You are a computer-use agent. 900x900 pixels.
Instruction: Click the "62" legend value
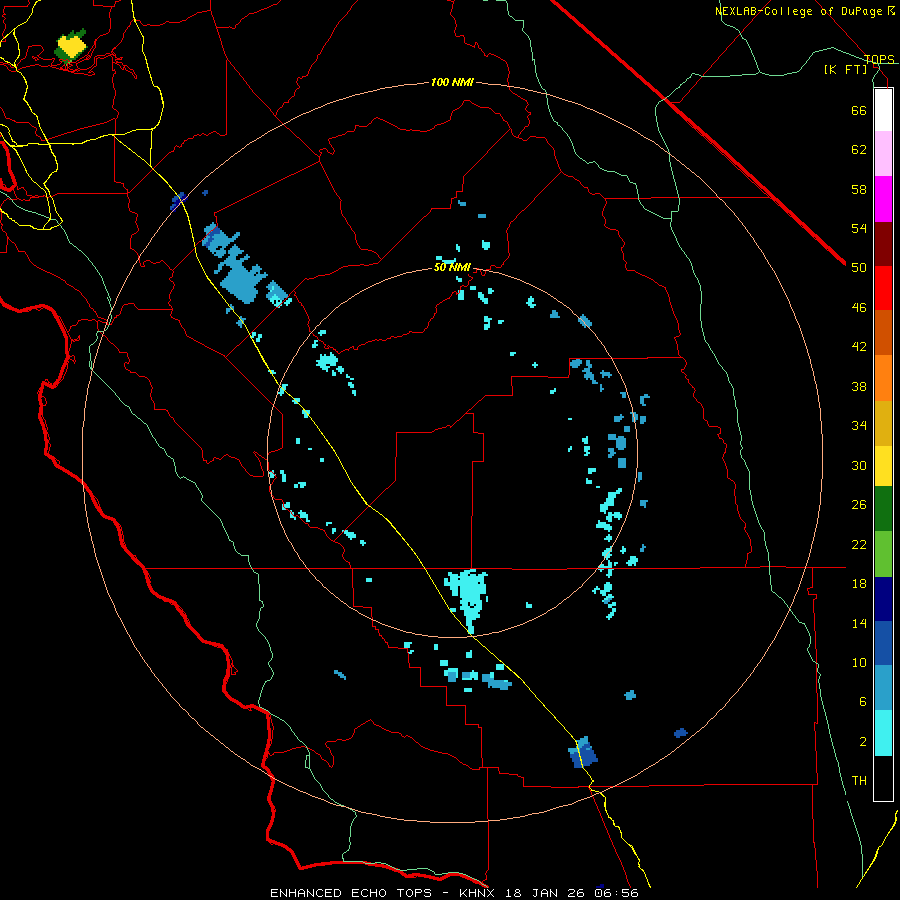[859, 150]
